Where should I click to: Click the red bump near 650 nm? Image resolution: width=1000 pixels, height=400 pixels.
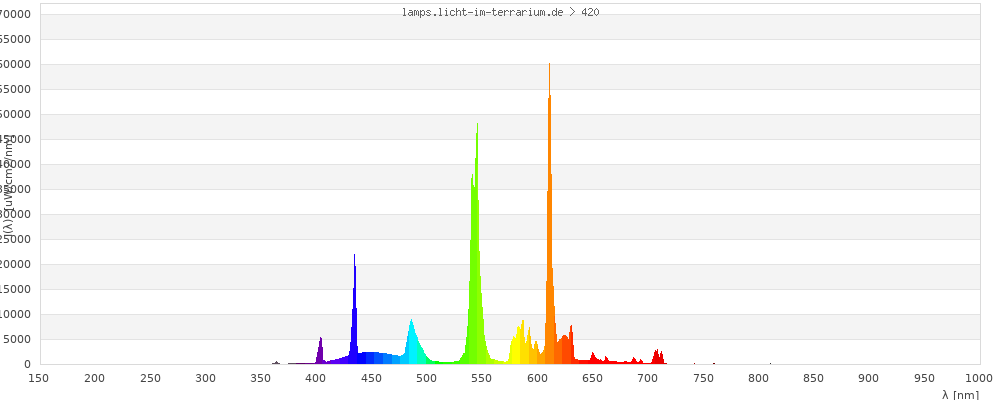pyautogui.click(x=593, y=358)
